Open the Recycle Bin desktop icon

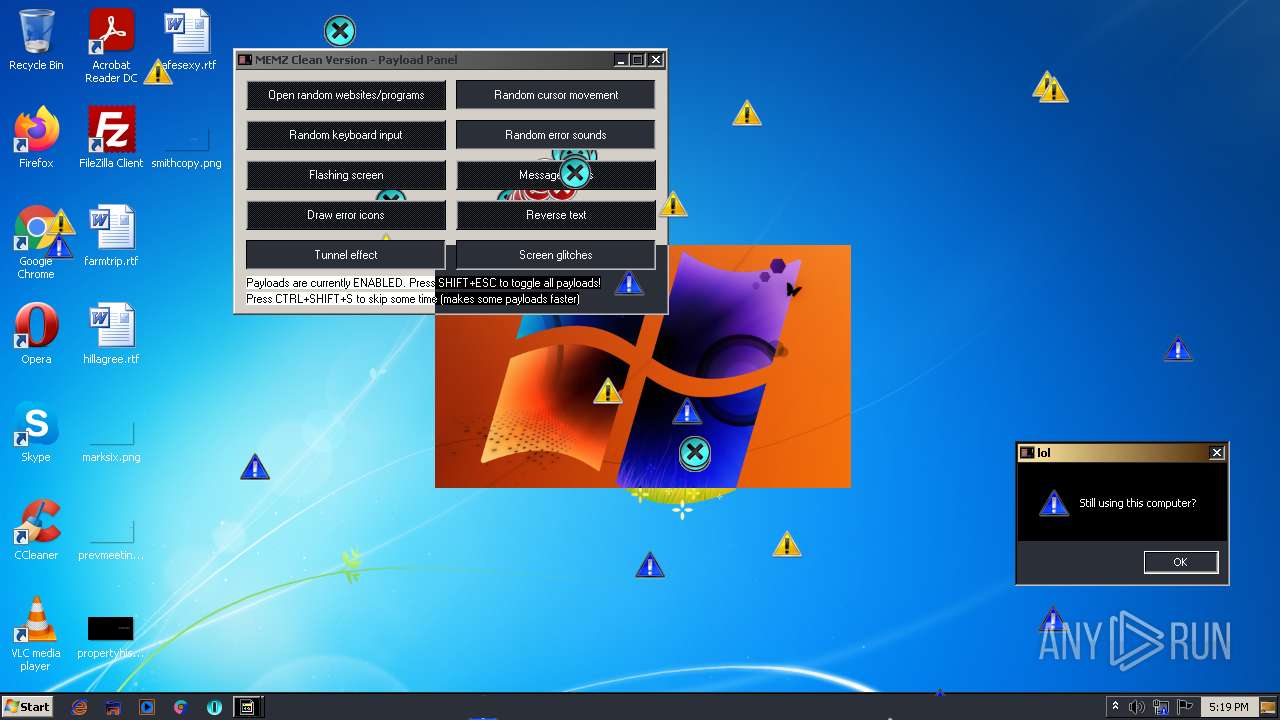36,40
